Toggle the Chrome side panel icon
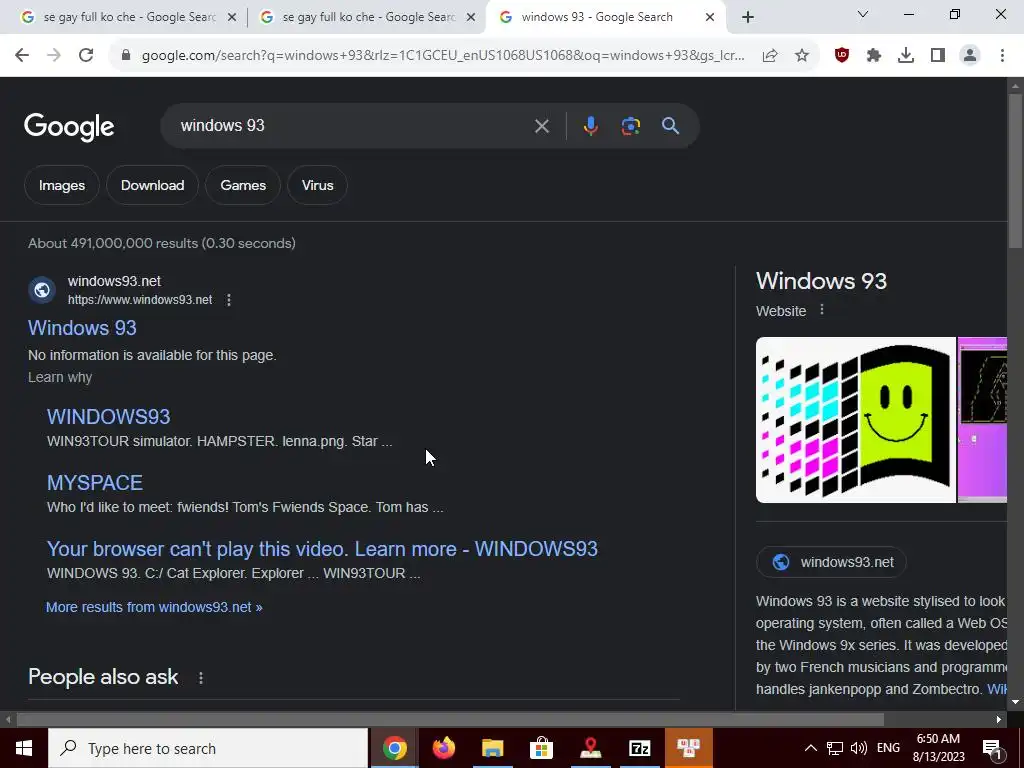Screen dimensions: 1024x768 pos(938,56)
